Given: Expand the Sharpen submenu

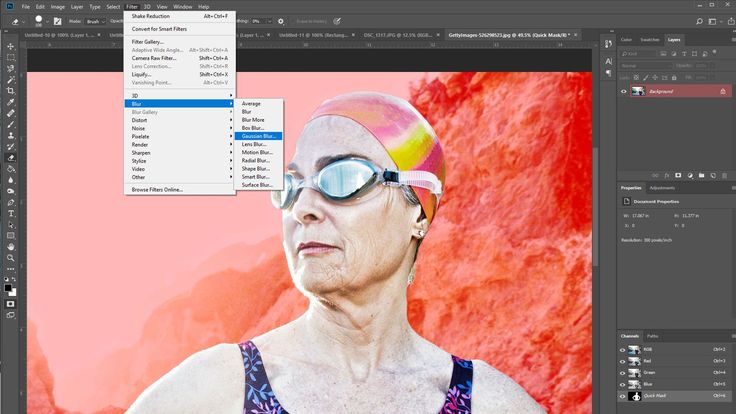Looking at the screenshot, I should coord(179,153).
